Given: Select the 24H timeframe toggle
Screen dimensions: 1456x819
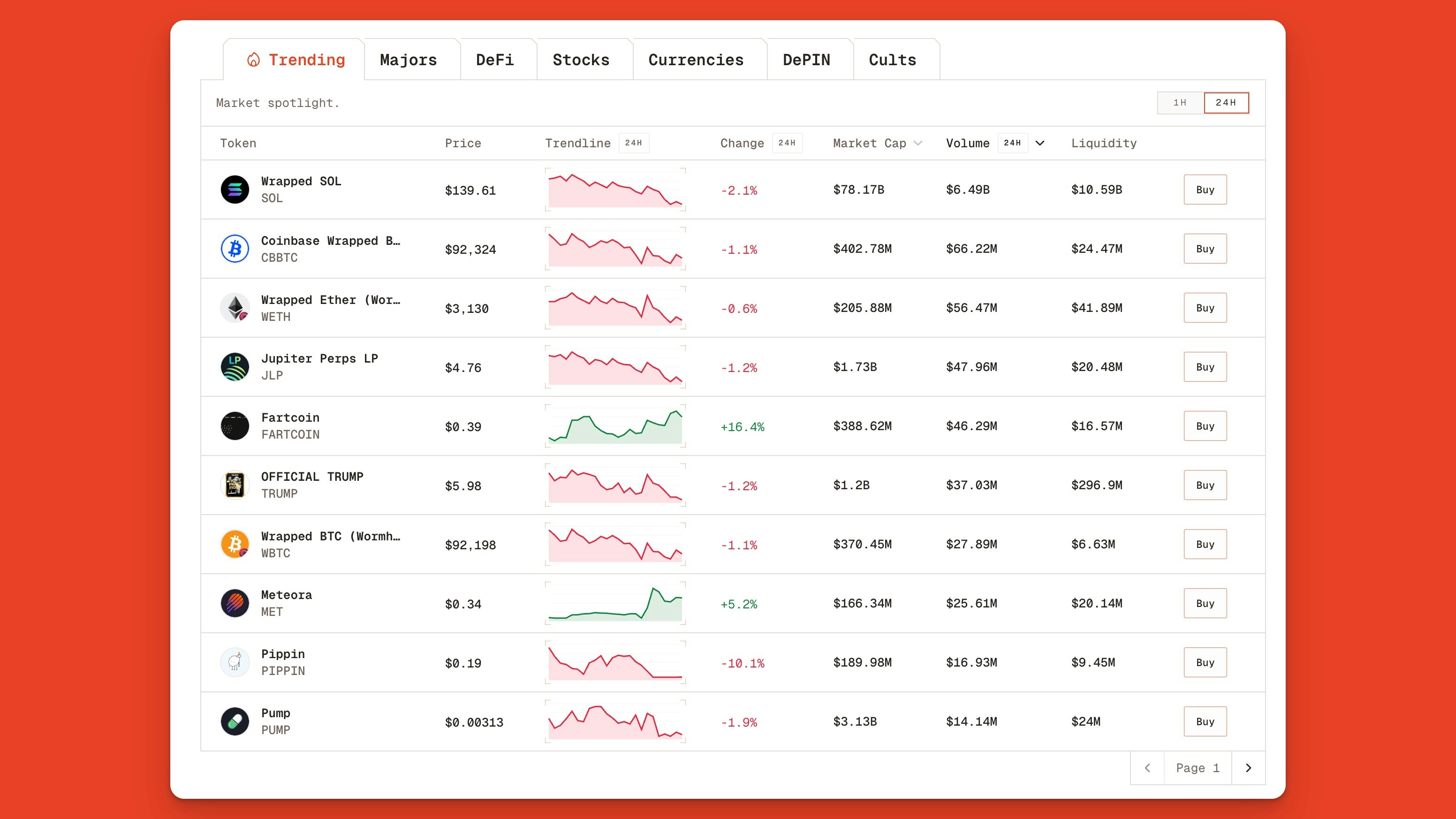Looking at the screenshot, I should click(x=1225, y=103).
